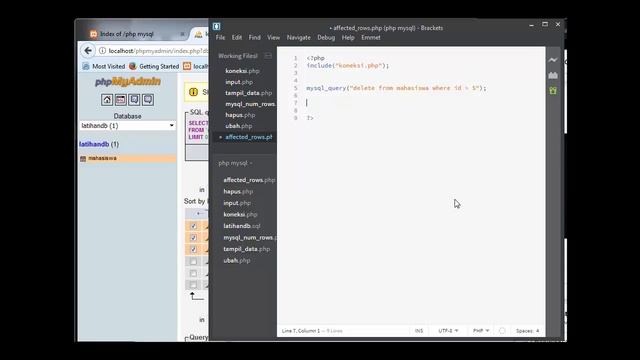This screenshot has height=360, width=640.
Task: Check the second unchecked row checkbox
Action: 193,273
